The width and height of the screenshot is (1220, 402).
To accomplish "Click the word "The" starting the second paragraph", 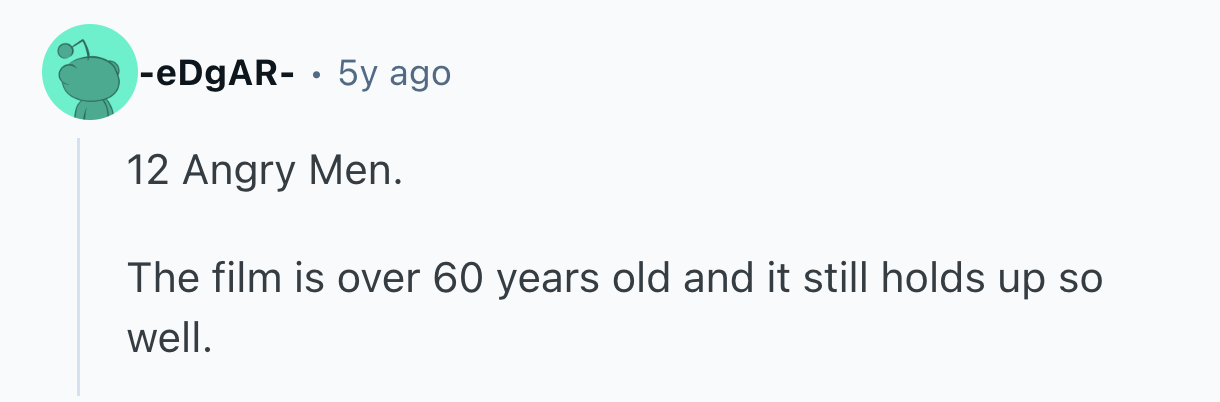I will (x=160, y=279).
